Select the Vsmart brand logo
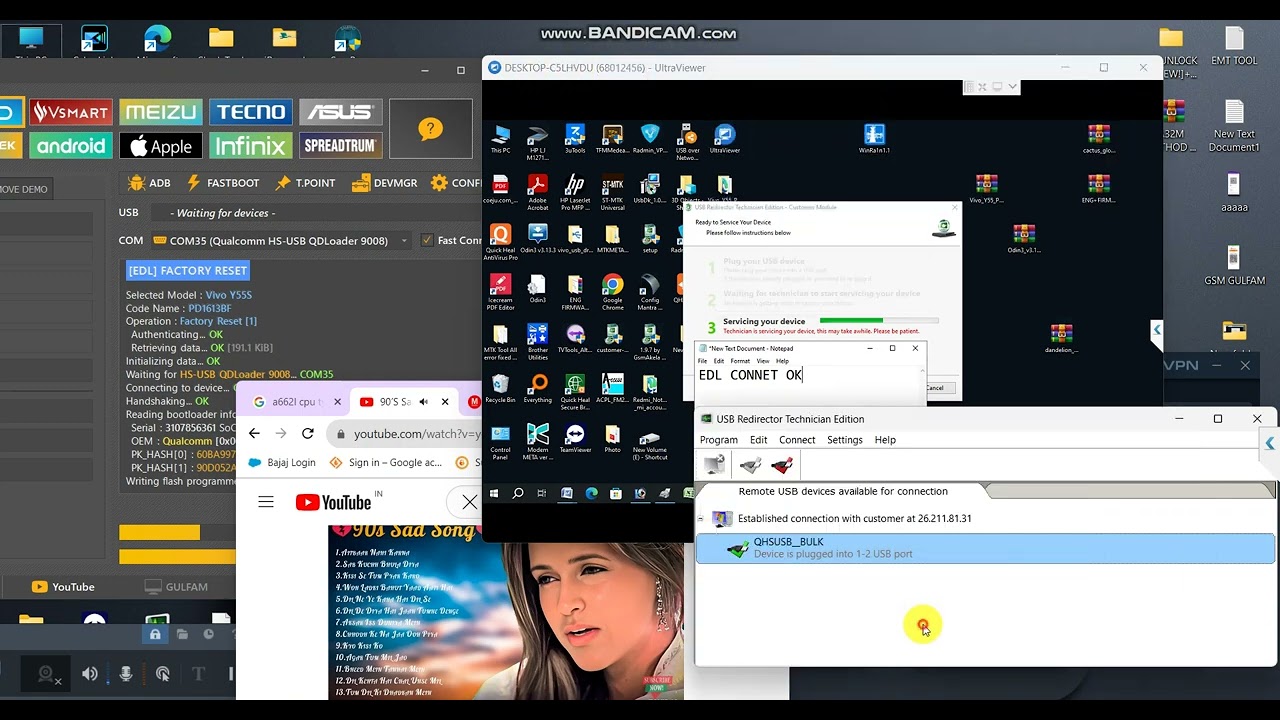This screenshot has height=720, width=1280. [x=70, y=112]
